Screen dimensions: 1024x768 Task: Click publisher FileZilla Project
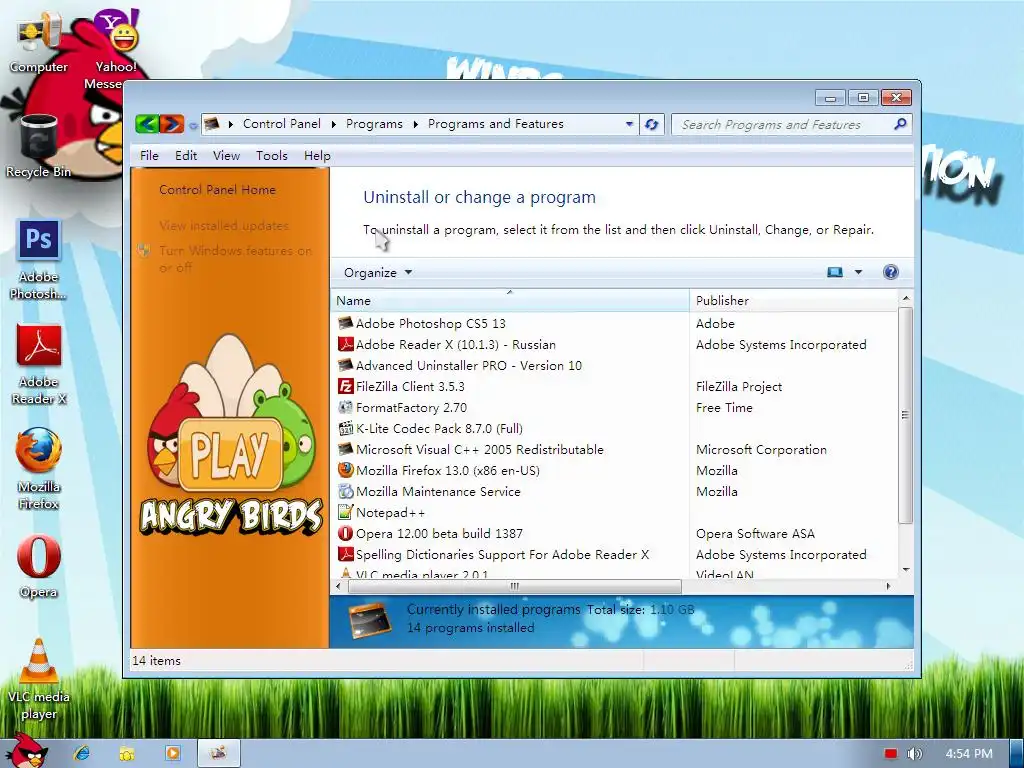tap(739, 387)
